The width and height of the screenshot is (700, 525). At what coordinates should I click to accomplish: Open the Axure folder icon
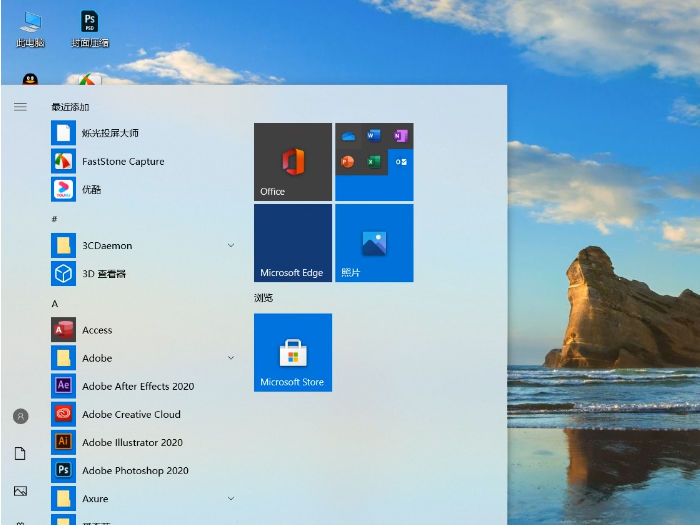pyautogui.click(x=63, y=499)
